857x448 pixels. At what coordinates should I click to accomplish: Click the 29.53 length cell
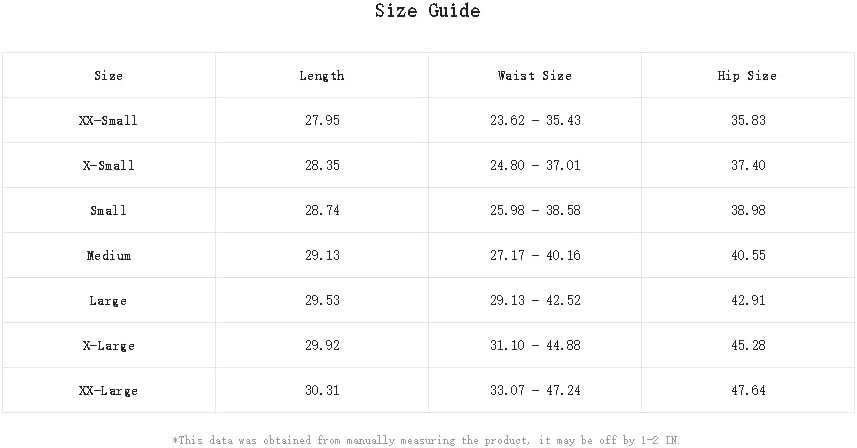click(322, 300)
